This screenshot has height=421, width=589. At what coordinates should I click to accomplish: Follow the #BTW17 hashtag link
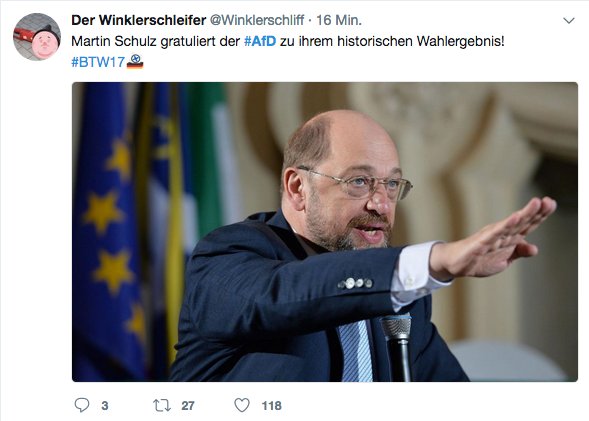pos(98,62)
